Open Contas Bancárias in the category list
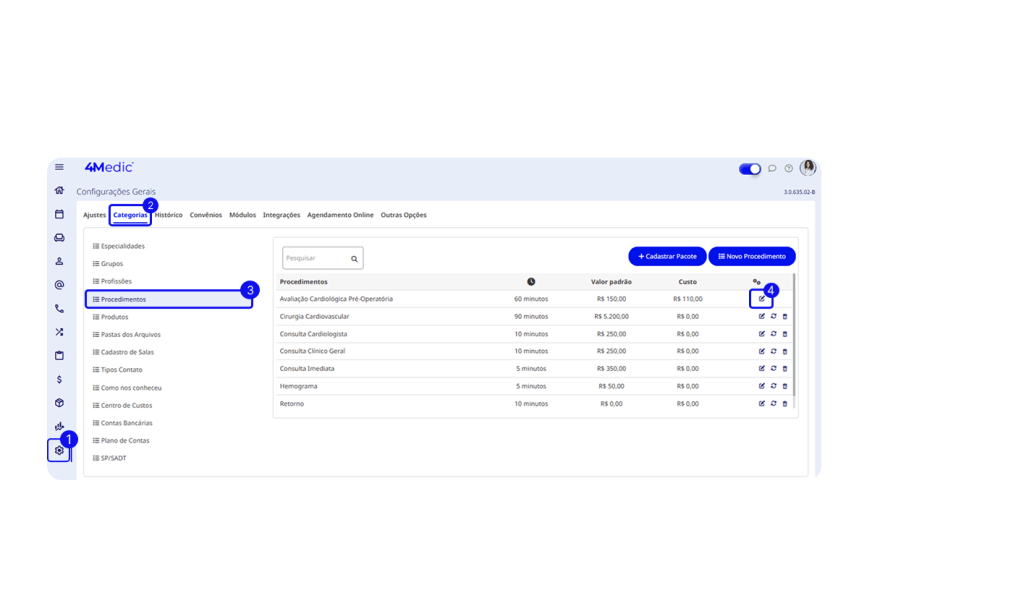This screenshot has height=598, width=1024. coord(126,423)
